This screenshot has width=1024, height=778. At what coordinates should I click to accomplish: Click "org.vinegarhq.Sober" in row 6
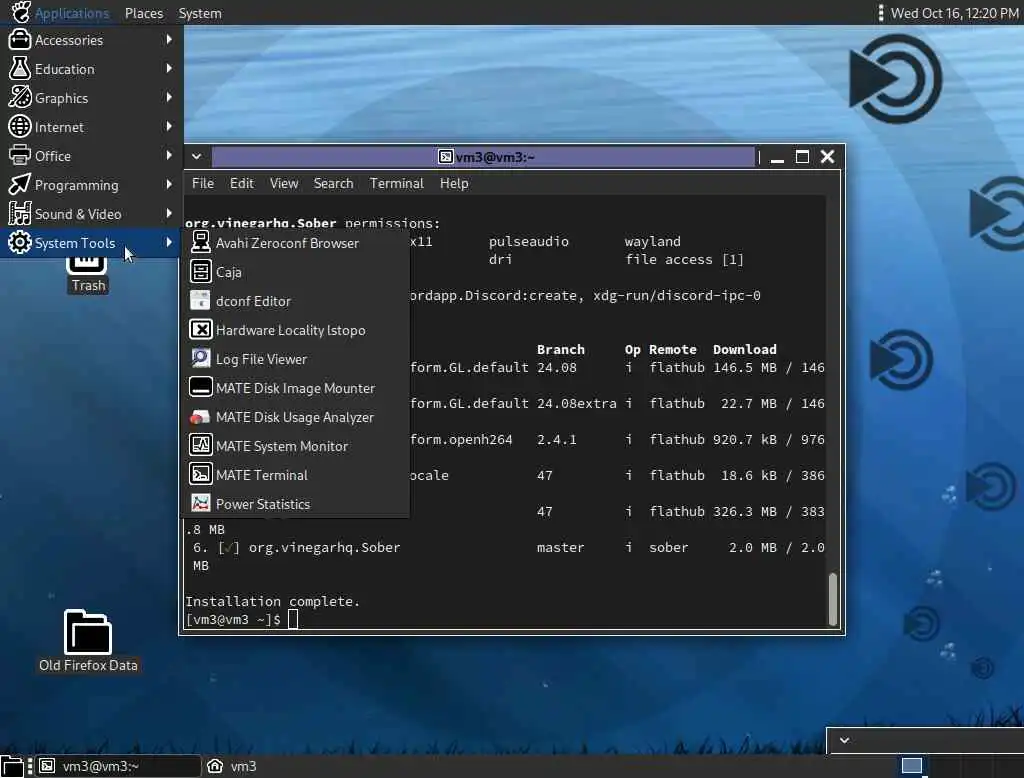pos(325,547)
